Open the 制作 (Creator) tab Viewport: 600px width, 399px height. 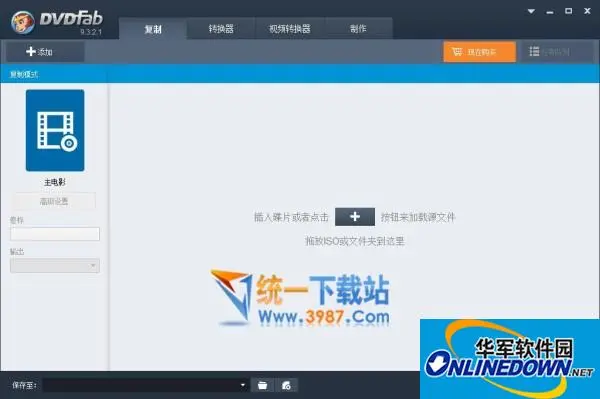(x=358, y=29)
